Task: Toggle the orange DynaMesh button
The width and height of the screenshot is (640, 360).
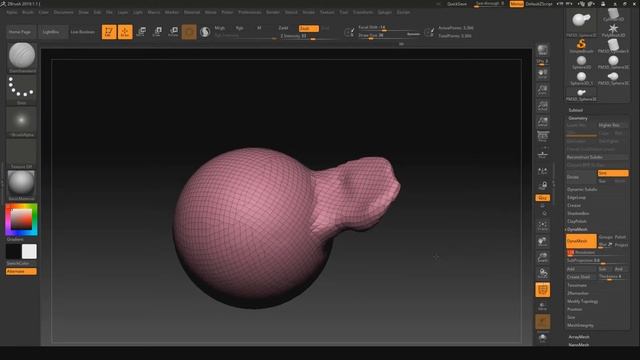Action: 581,241
